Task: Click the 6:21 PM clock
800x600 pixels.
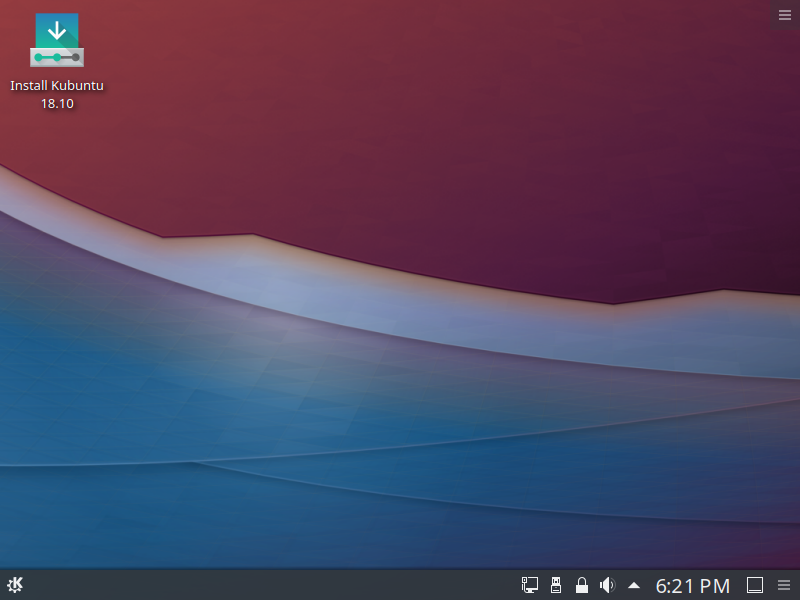Action: pyautogui.click(x=692, y=585)
